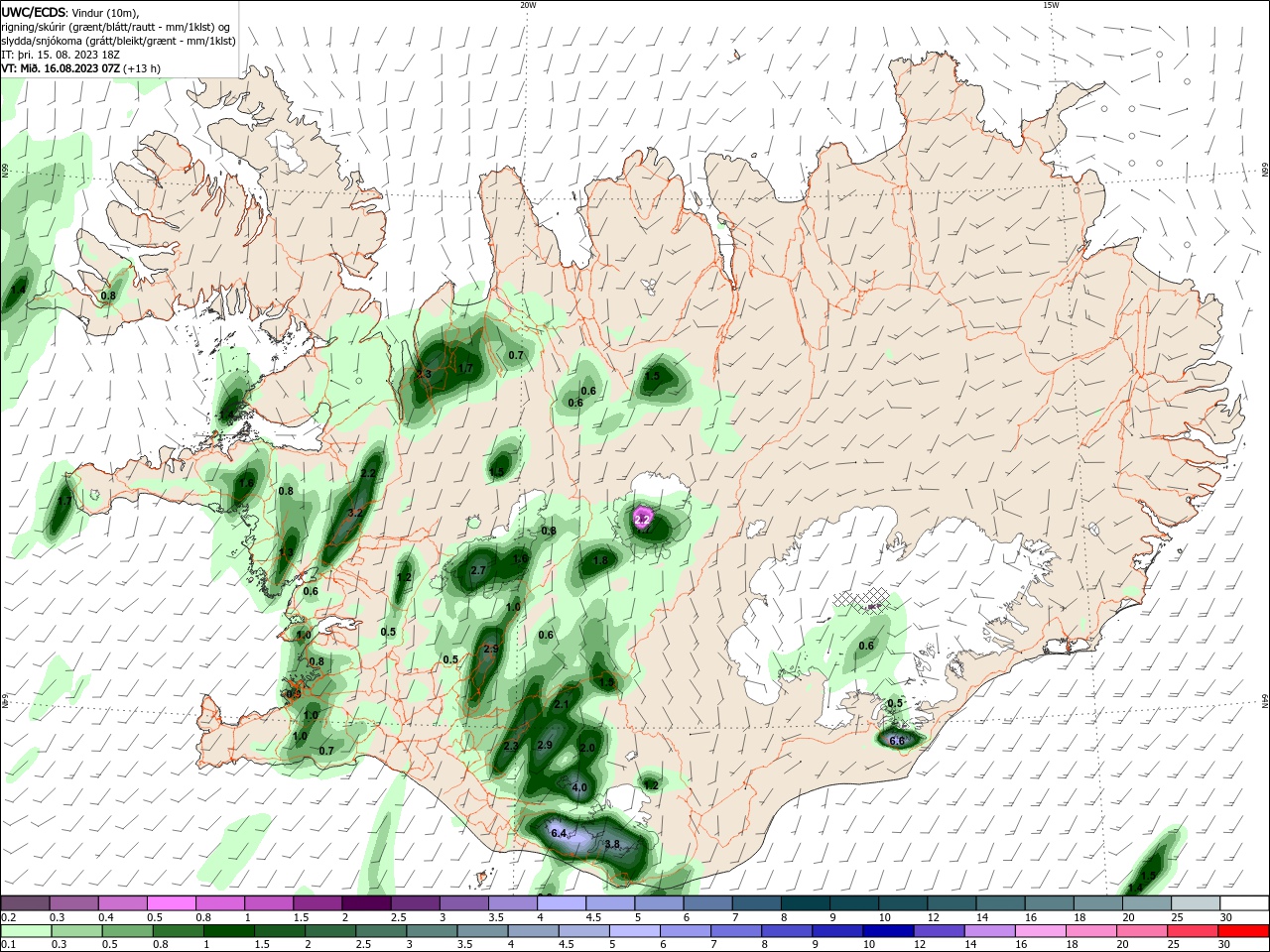Screen dimensions: 1270x952
Task: Pick the bright magenta-pink 0.5 snow legend swatch
Action: point(171,903)
